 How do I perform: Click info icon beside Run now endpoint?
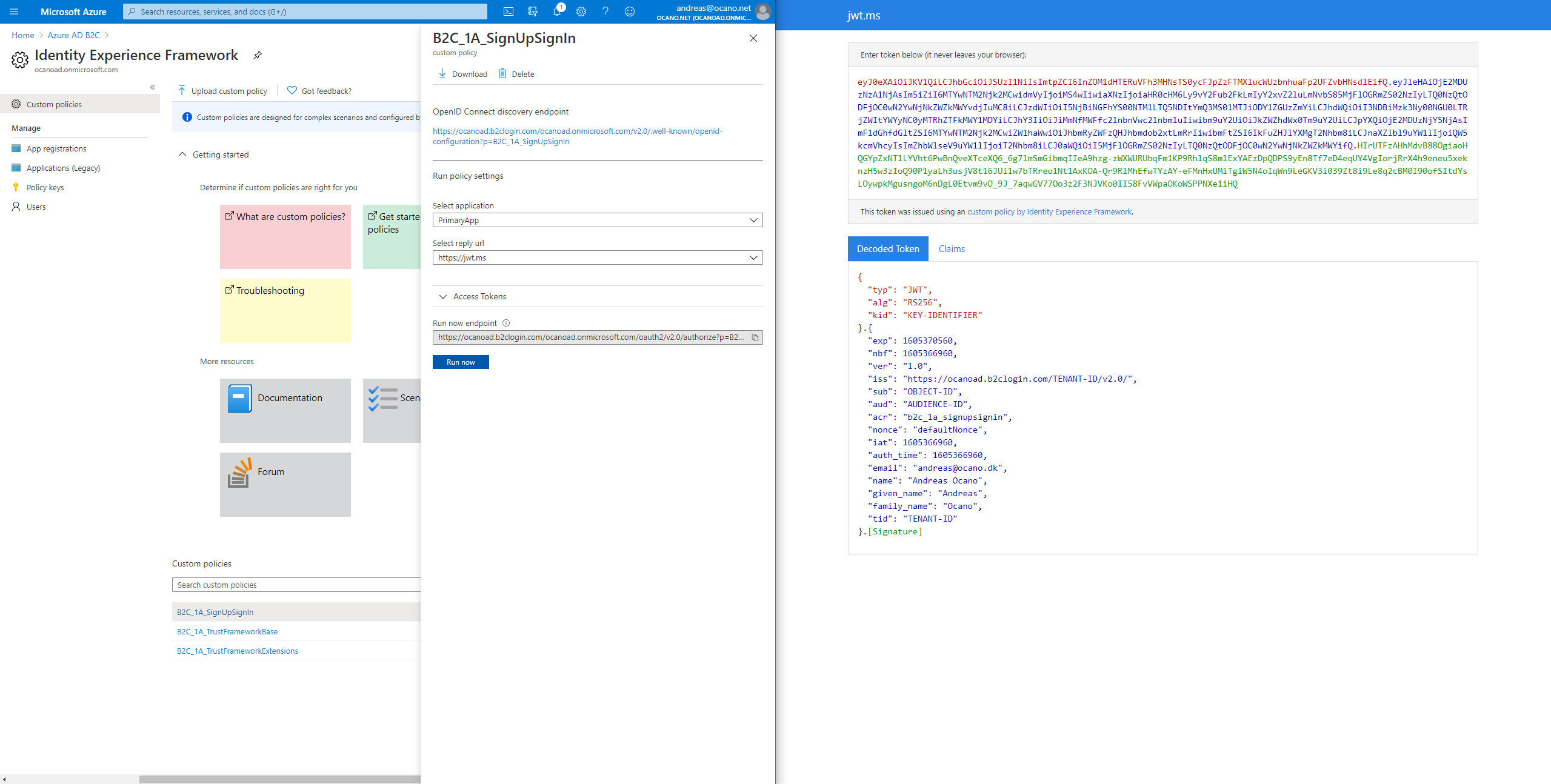point(506,323)
